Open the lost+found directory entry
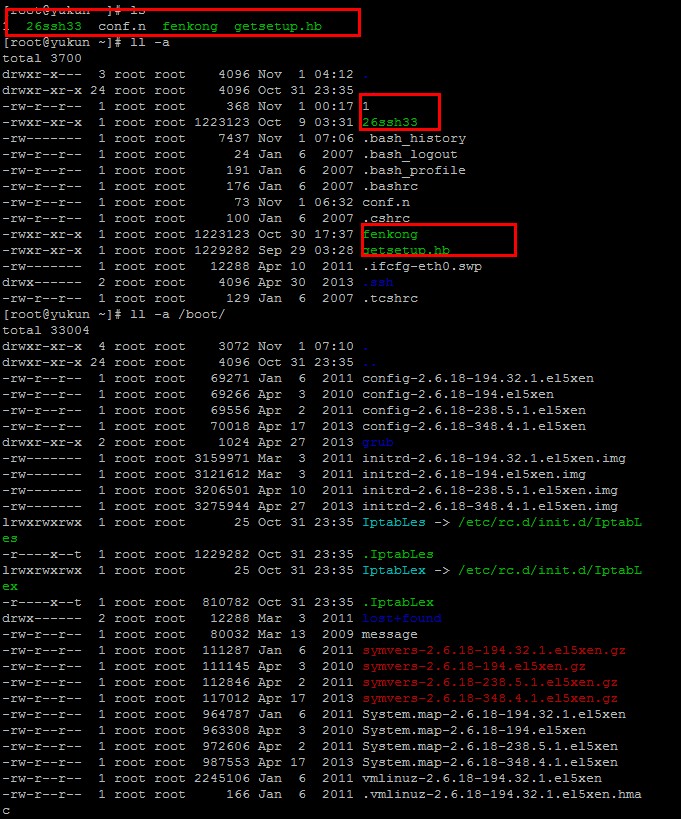 coord(402,618)
